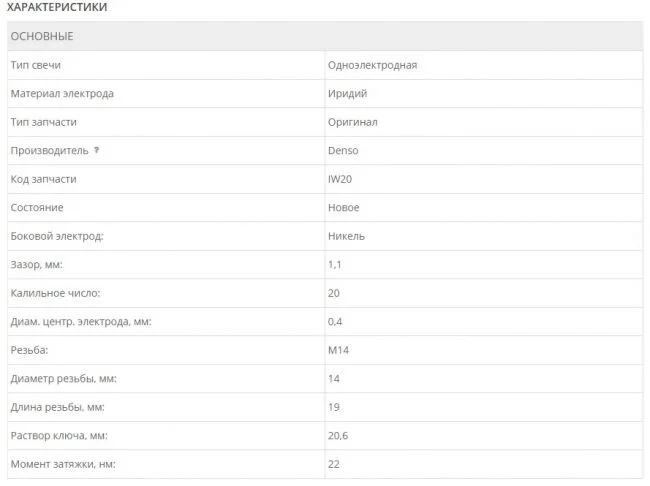The image size is (650, 486).
Task: Select the Новое condition value
Action: (x=343, y=207)
